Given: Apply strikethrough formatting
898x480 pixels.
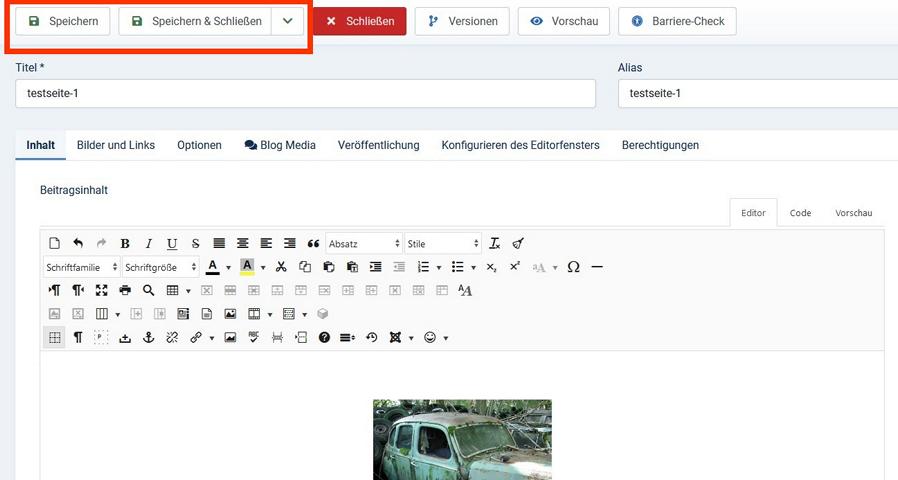Looking at the screenshot, I should pos(195,243).
